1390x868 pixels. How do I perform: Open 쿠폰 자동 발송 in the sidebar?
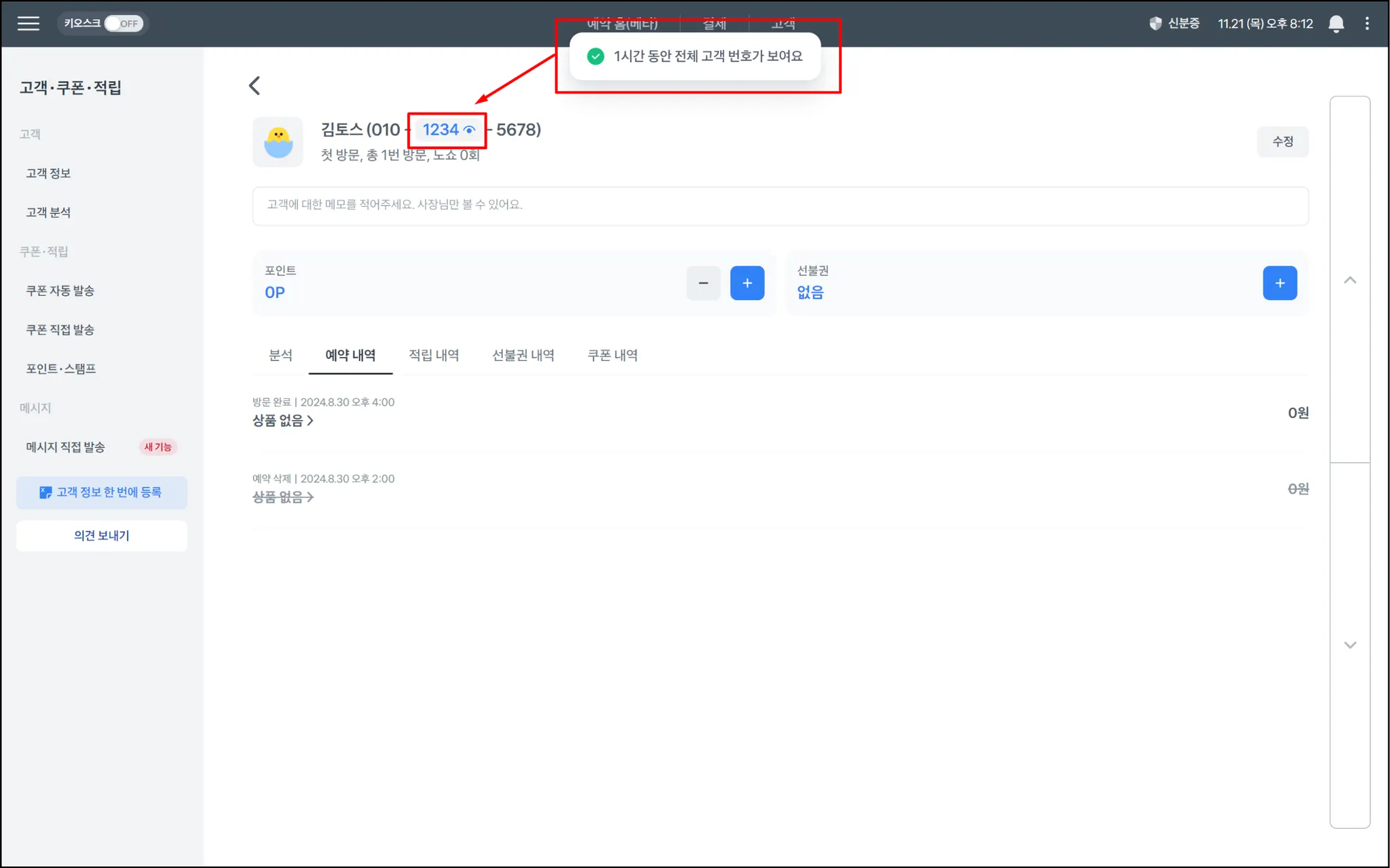[60, 290]
